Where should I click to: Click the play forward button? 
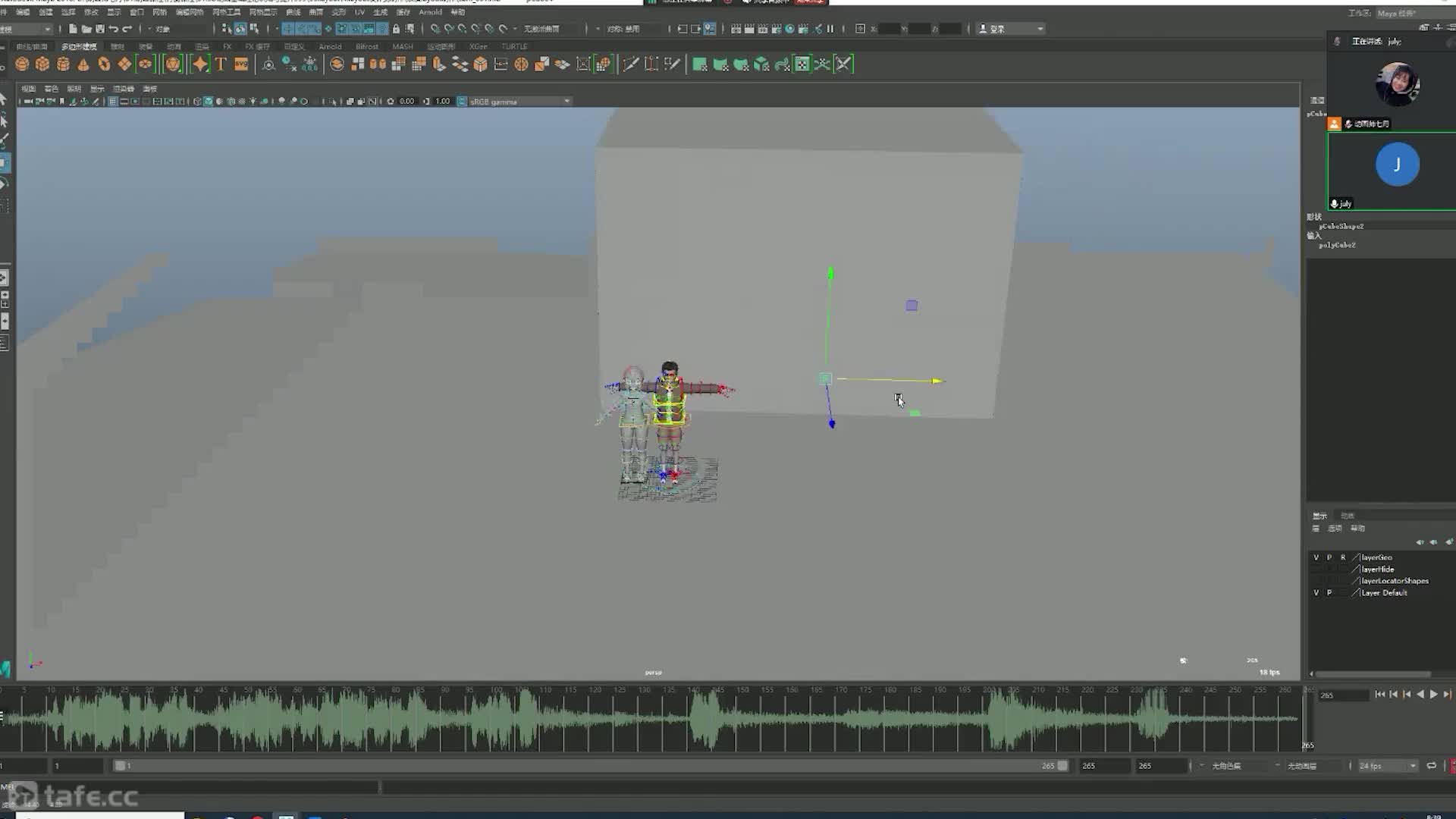(1434, 695)
